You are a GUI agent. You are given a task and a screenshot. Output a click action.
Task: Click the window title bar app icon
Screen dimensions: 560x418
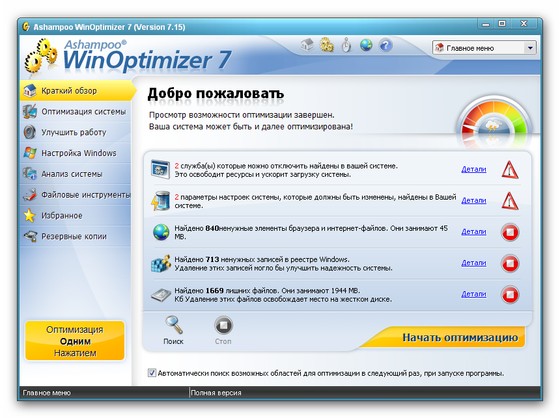[26, 27]
